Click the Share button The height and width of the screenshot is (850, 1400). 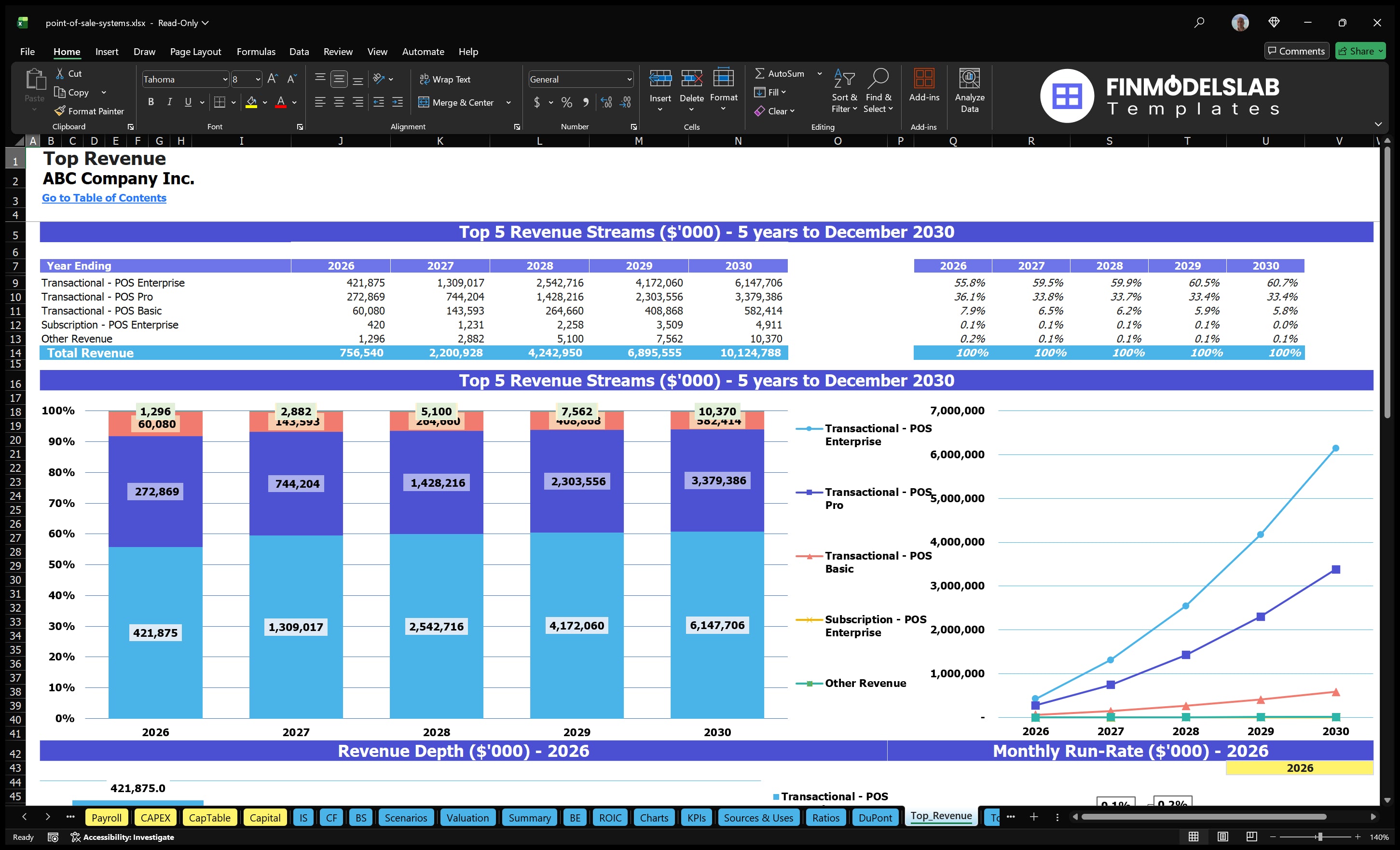[x=1360, y=51]
